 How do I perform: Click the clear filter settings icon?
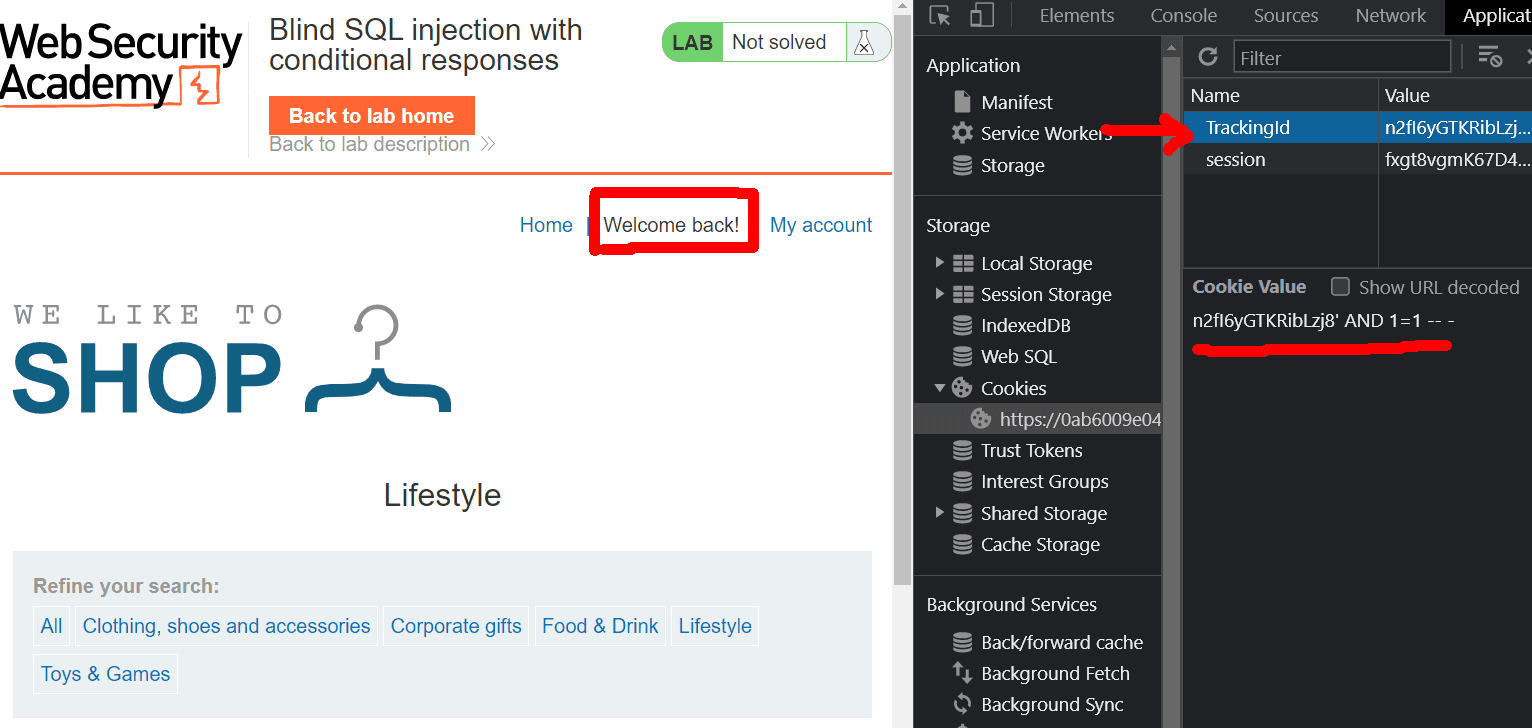click(1490, 57)
